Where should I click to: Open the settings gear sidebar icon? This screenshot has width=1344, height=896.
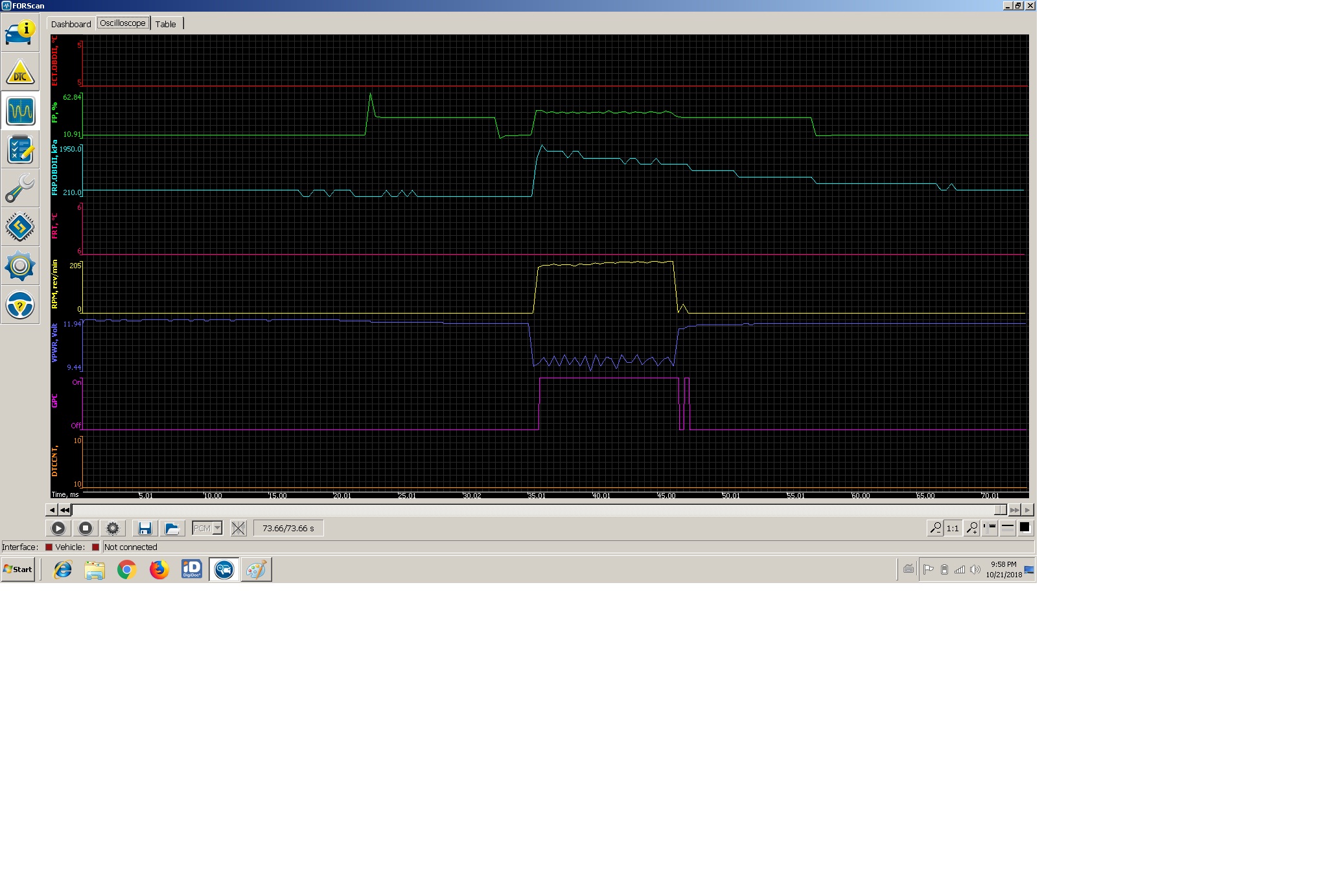20,266
